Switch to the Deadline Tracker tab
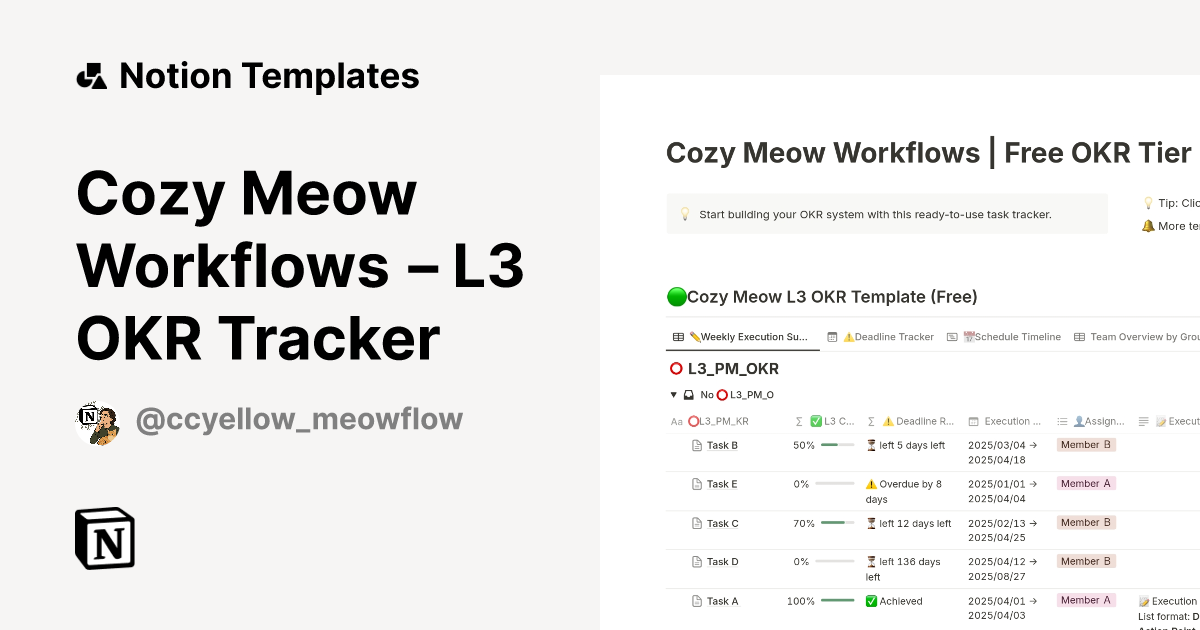 [893, 337]
